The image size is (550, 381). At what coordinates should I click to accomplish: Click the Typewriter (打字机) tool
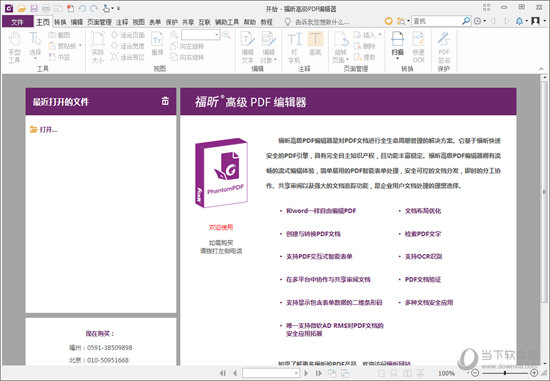294,47
